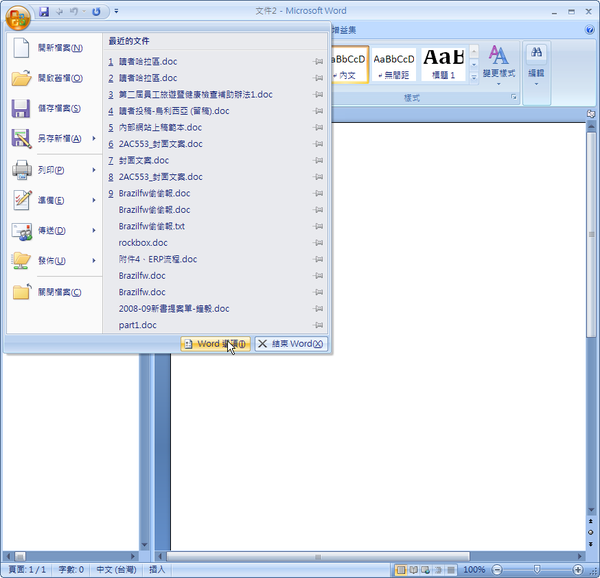Switch to Draft view icon

[451, 570]
